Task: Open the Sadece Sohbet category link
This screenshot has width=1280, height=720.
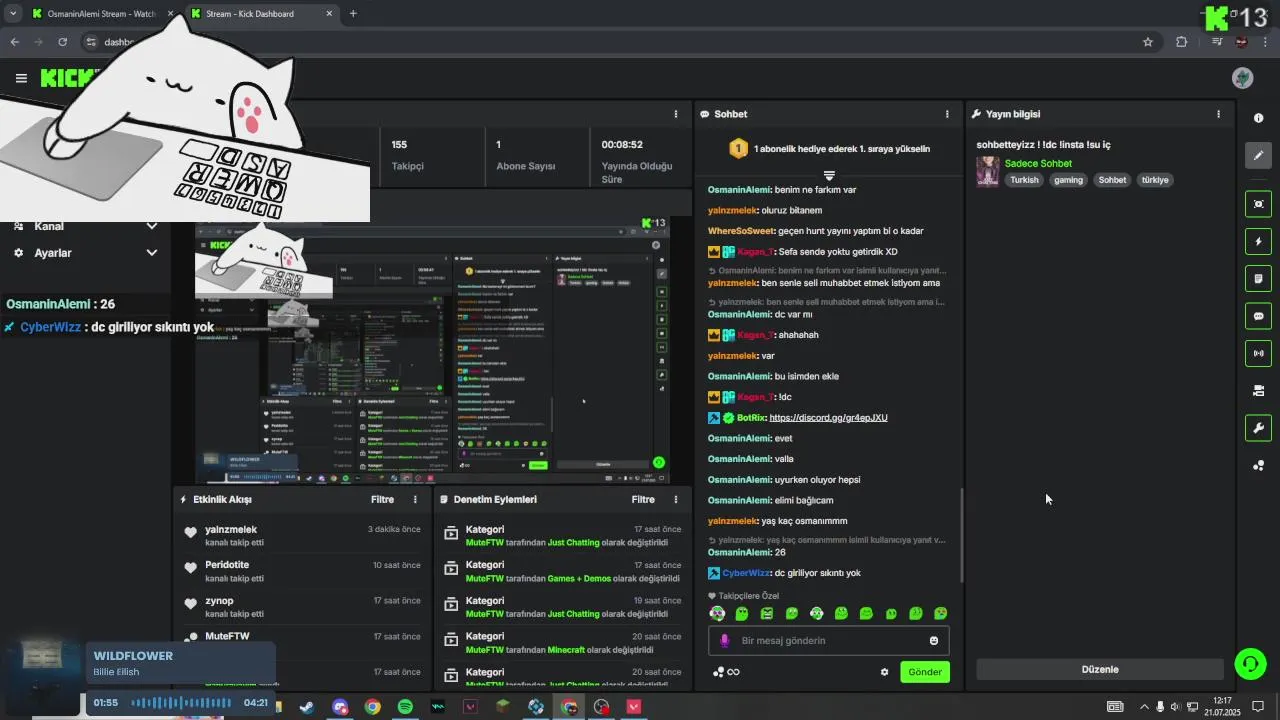Action: click(1038, 163)
